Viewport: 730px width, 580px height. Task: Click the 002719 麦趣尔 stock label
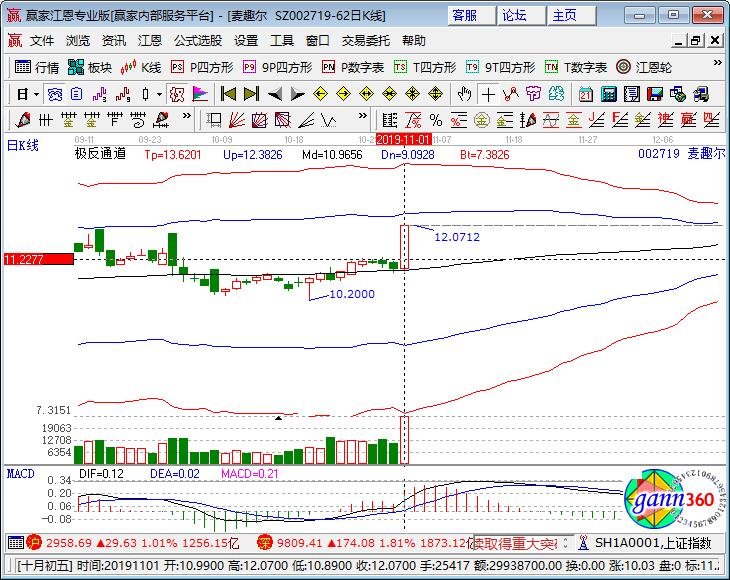681,154
